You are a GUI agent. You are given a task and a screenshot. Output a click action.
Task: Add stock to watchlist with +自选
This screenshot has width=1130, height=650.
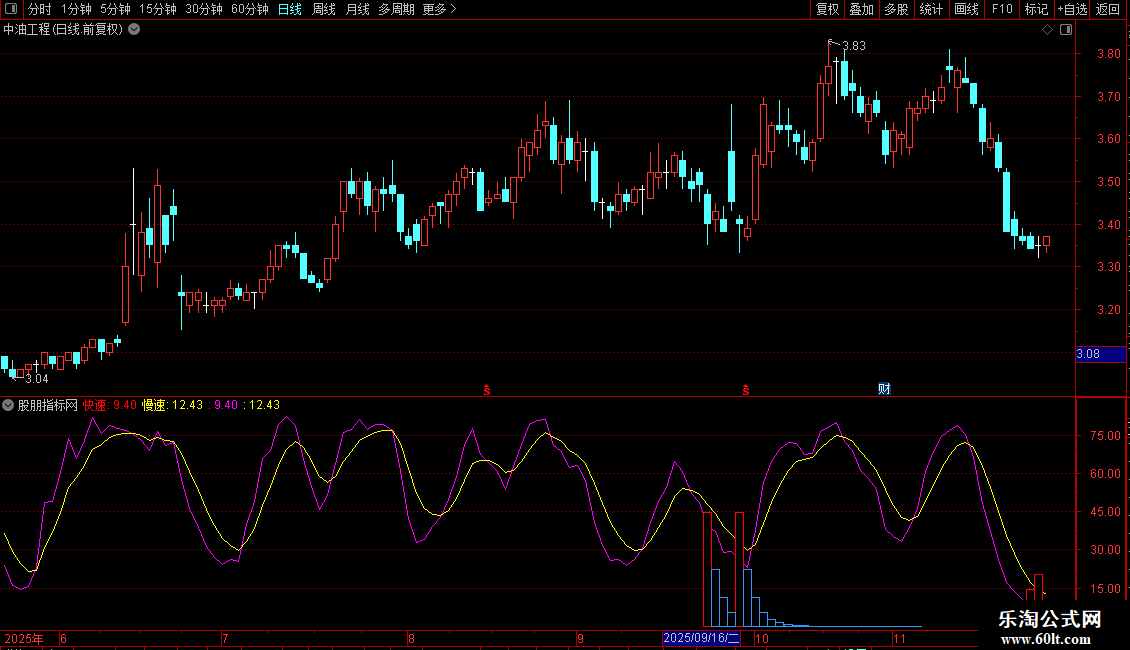pyautogui.click(x=1072, y=9)
